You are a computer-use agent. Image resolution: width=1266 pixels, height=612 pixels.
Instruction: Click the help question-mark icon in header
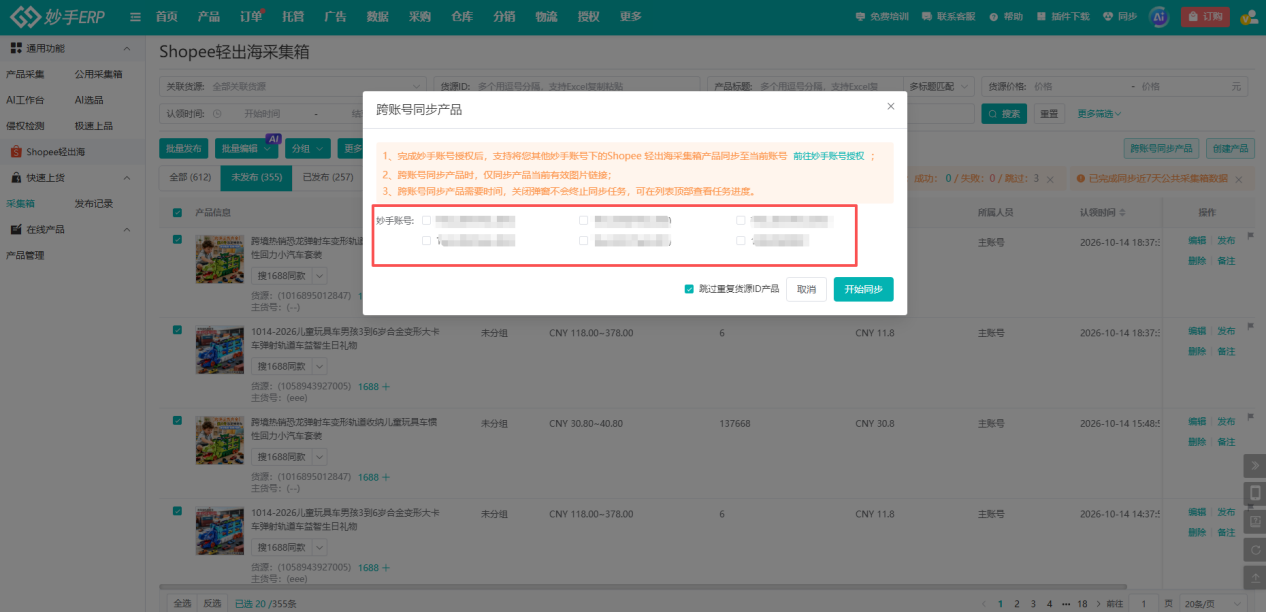(x=993, y=17)
